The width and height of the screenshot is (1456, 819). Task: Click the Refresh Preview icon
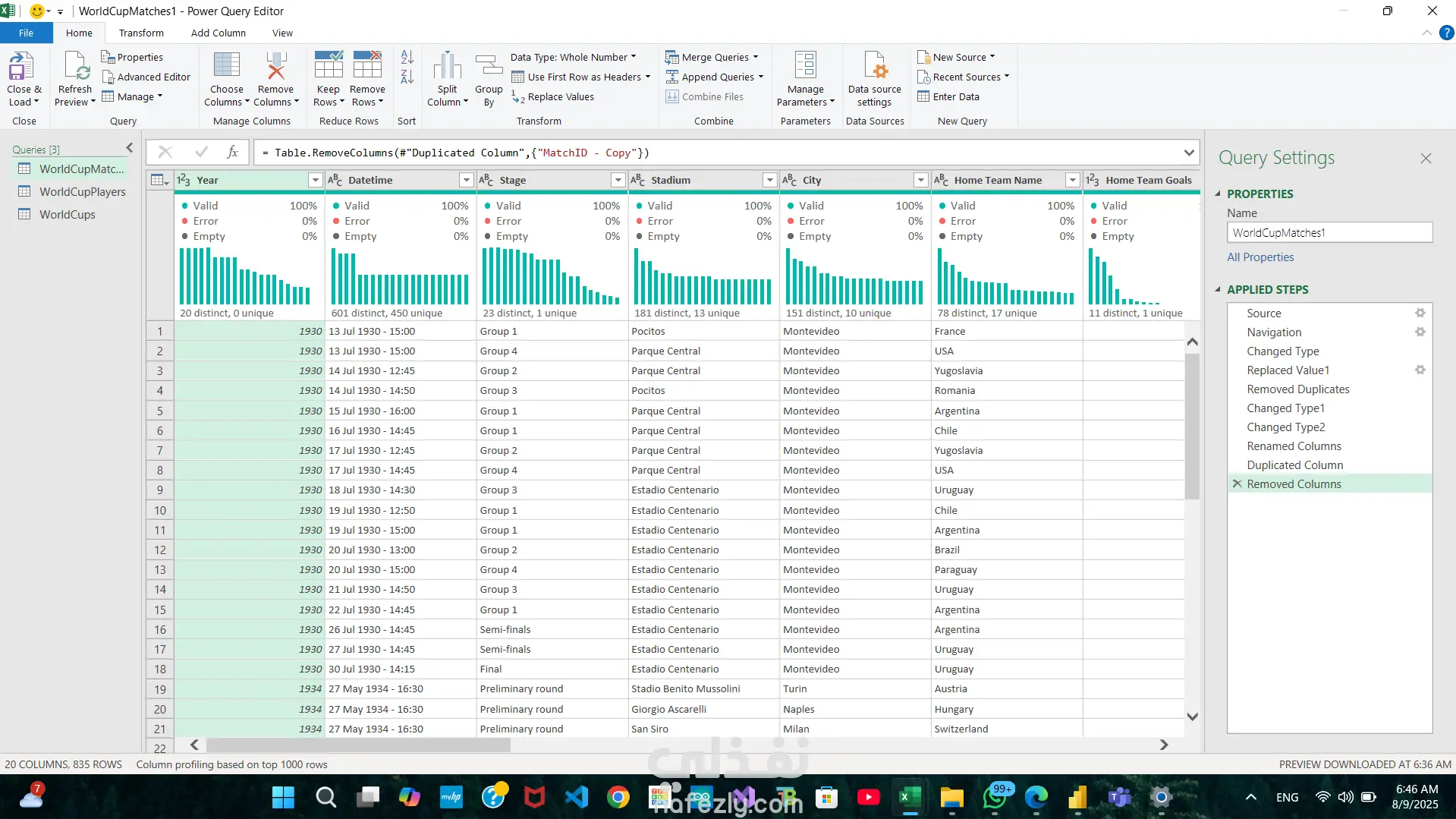[76, 67]
